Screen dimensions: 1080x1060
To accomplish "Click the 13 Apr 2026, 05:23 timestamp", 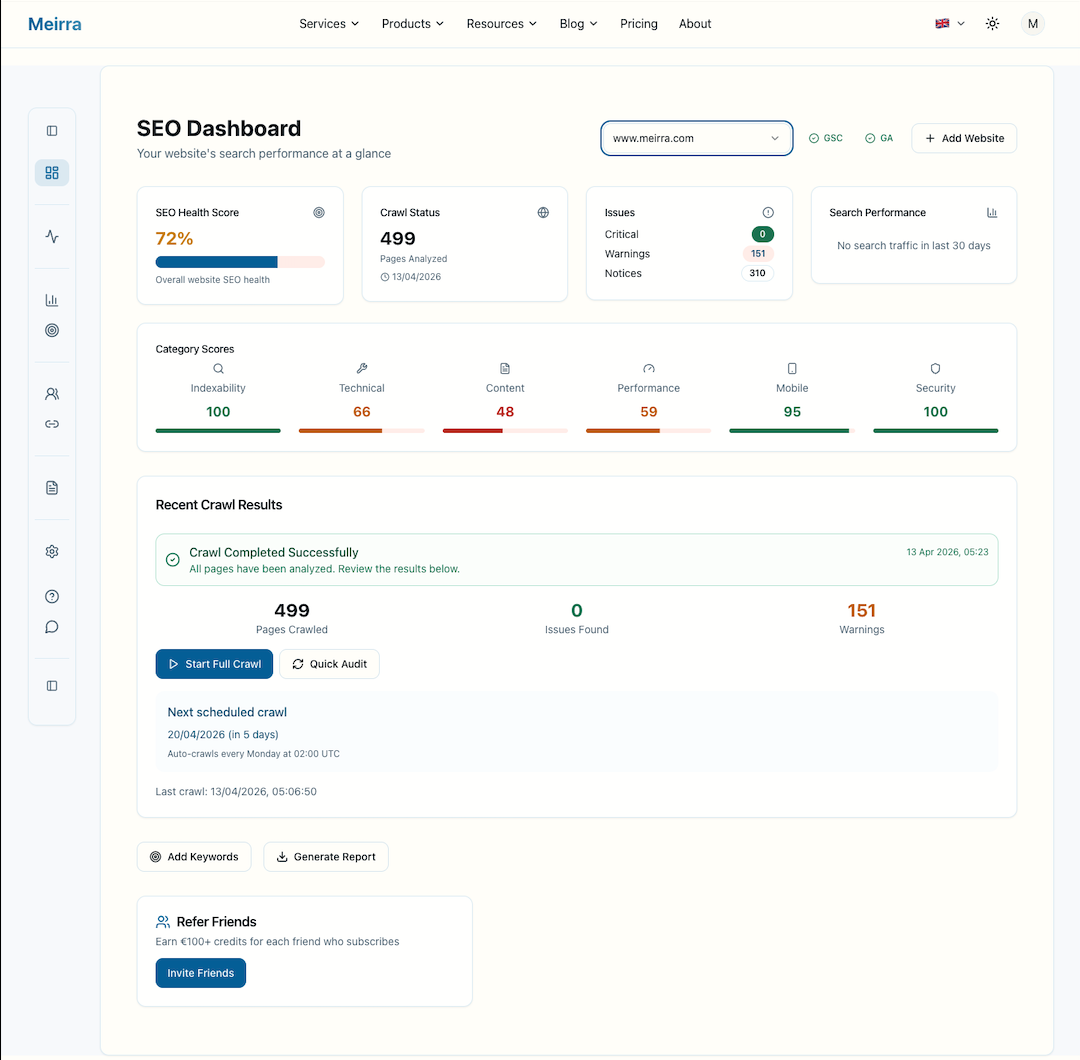I will click(947, 552).
